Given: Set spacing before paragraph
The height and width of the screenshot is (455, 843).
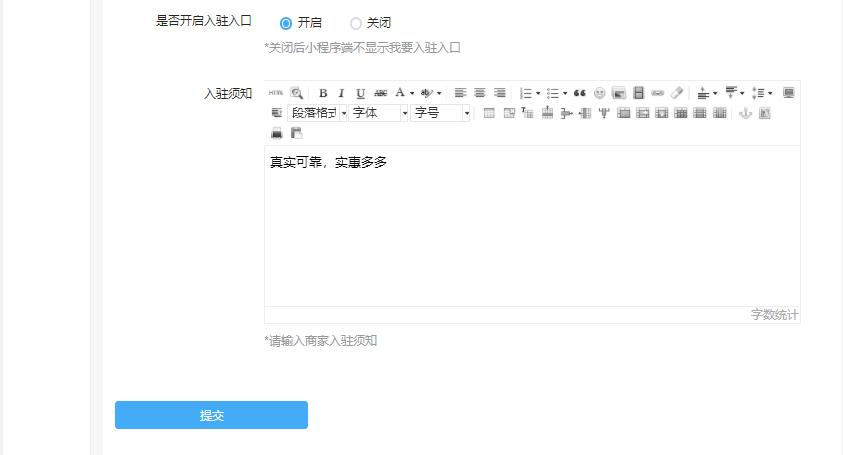Looking at the screenshot, I should (703, 93).
